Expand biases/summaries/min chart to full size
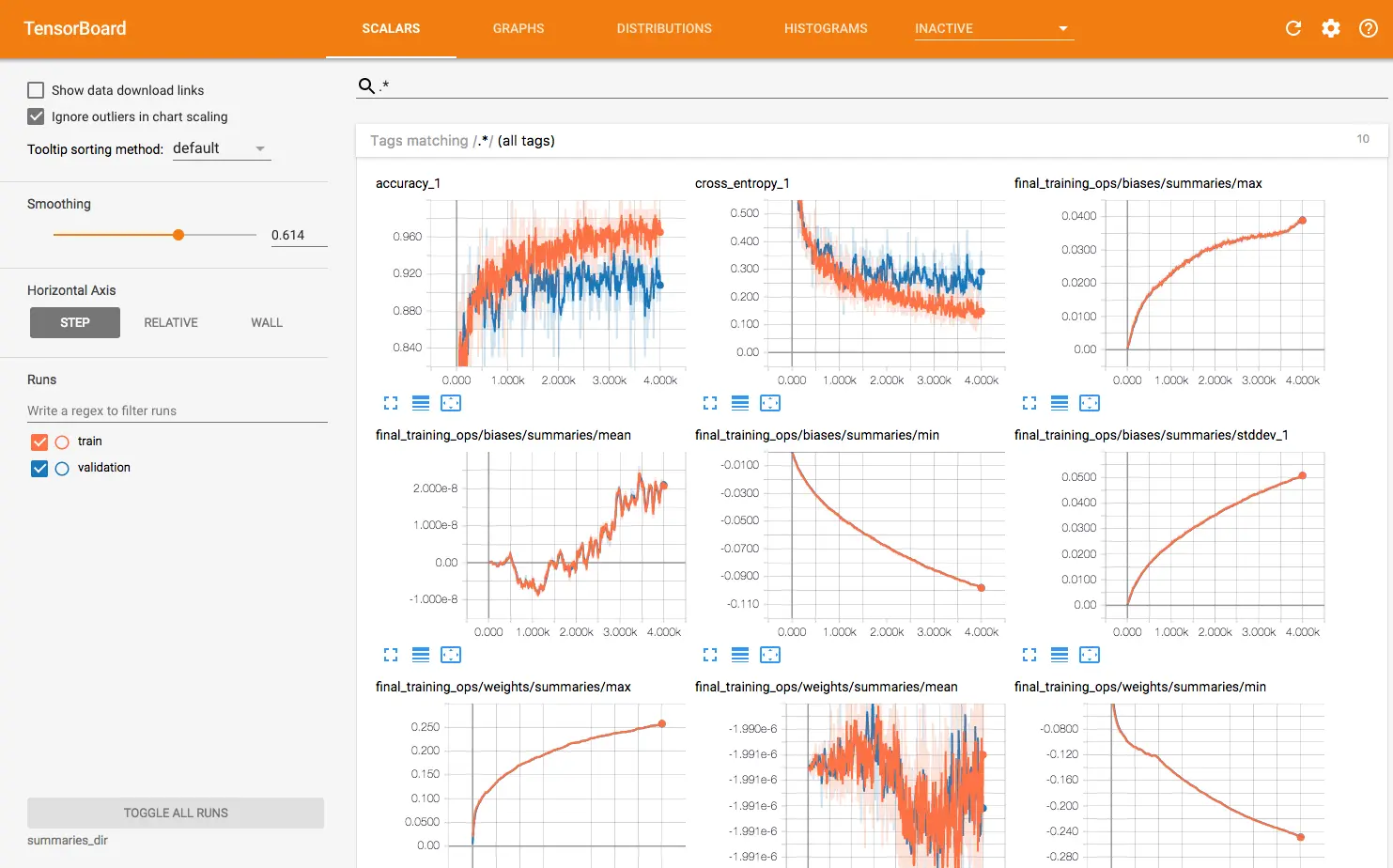Image resolution: width=1393 pixels, height=868 pixels. pyautogui.click(x=710, y=655)
